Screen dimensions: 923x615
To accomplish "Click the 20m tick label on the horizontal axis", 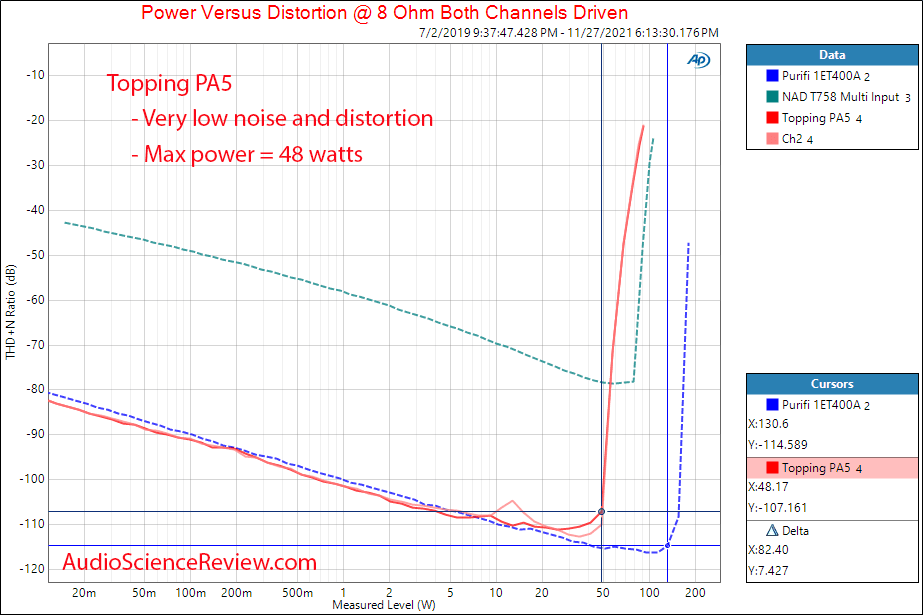I will click(x=84, y=593).
